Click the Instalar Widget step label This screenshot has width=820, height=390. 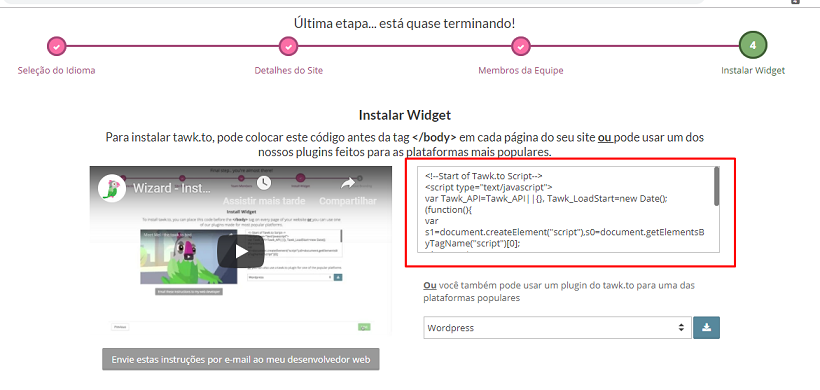tap(753, 70)
